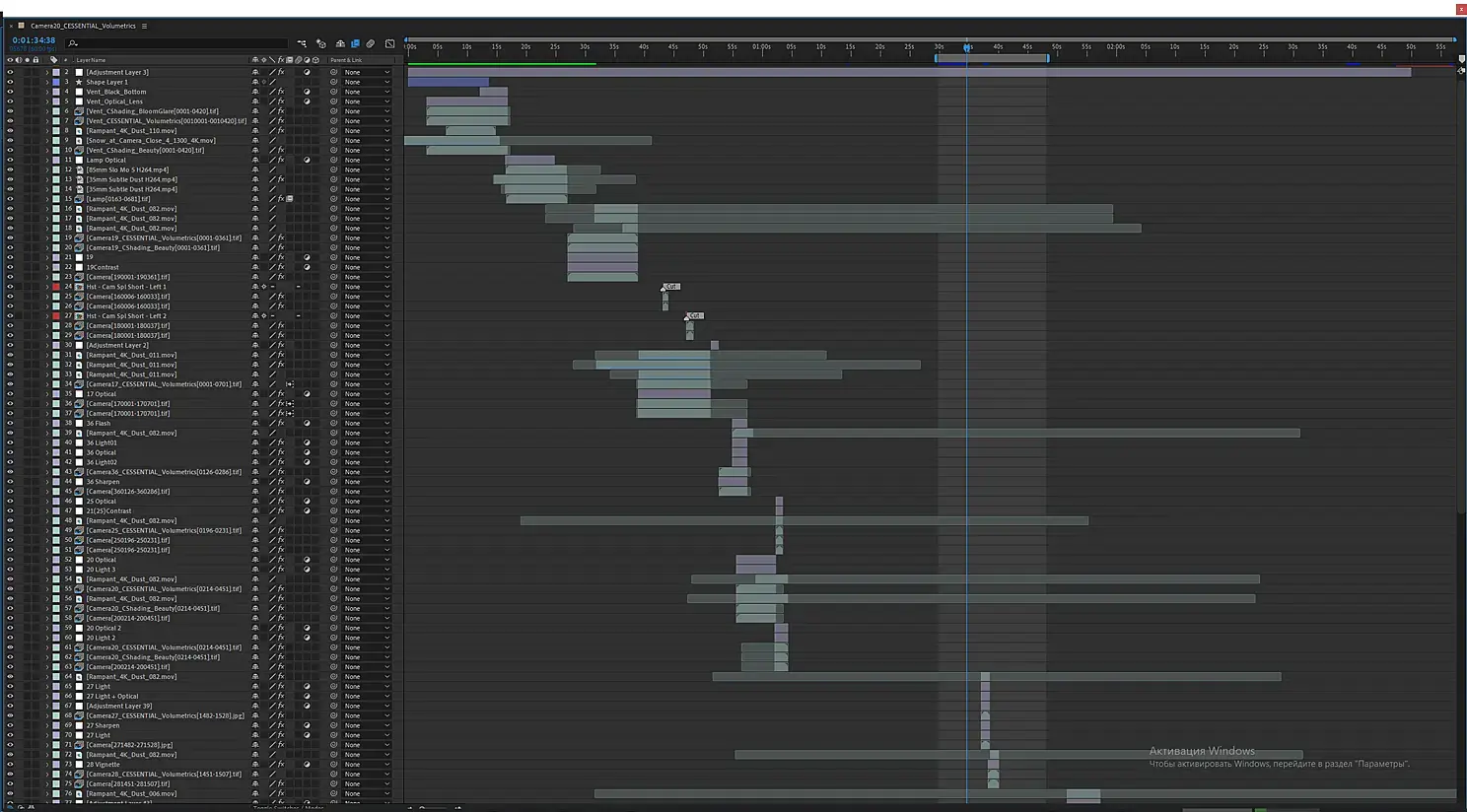The height and width of the screenshot is (812, 1467).
Task: Select the 27 Sharpen layer name
Action: tap(103, 725)
